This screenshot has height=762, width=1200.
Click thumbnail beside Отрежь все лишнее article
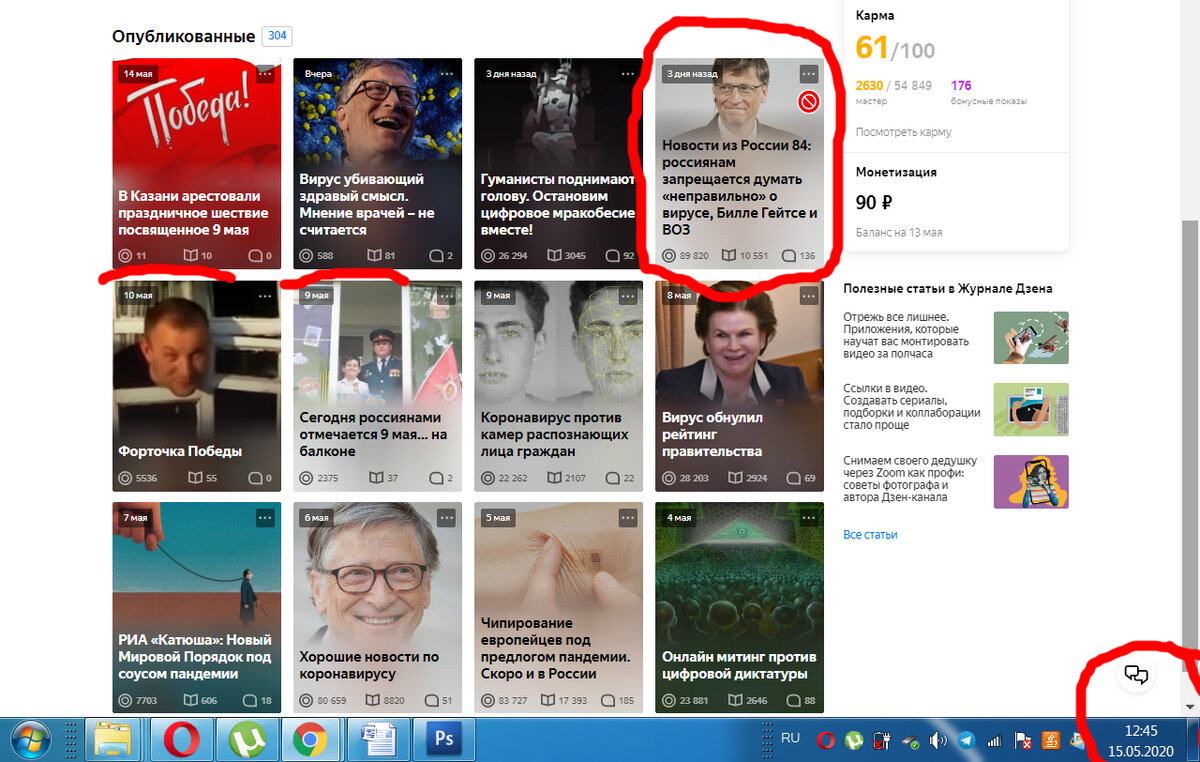pos(1031,338)
